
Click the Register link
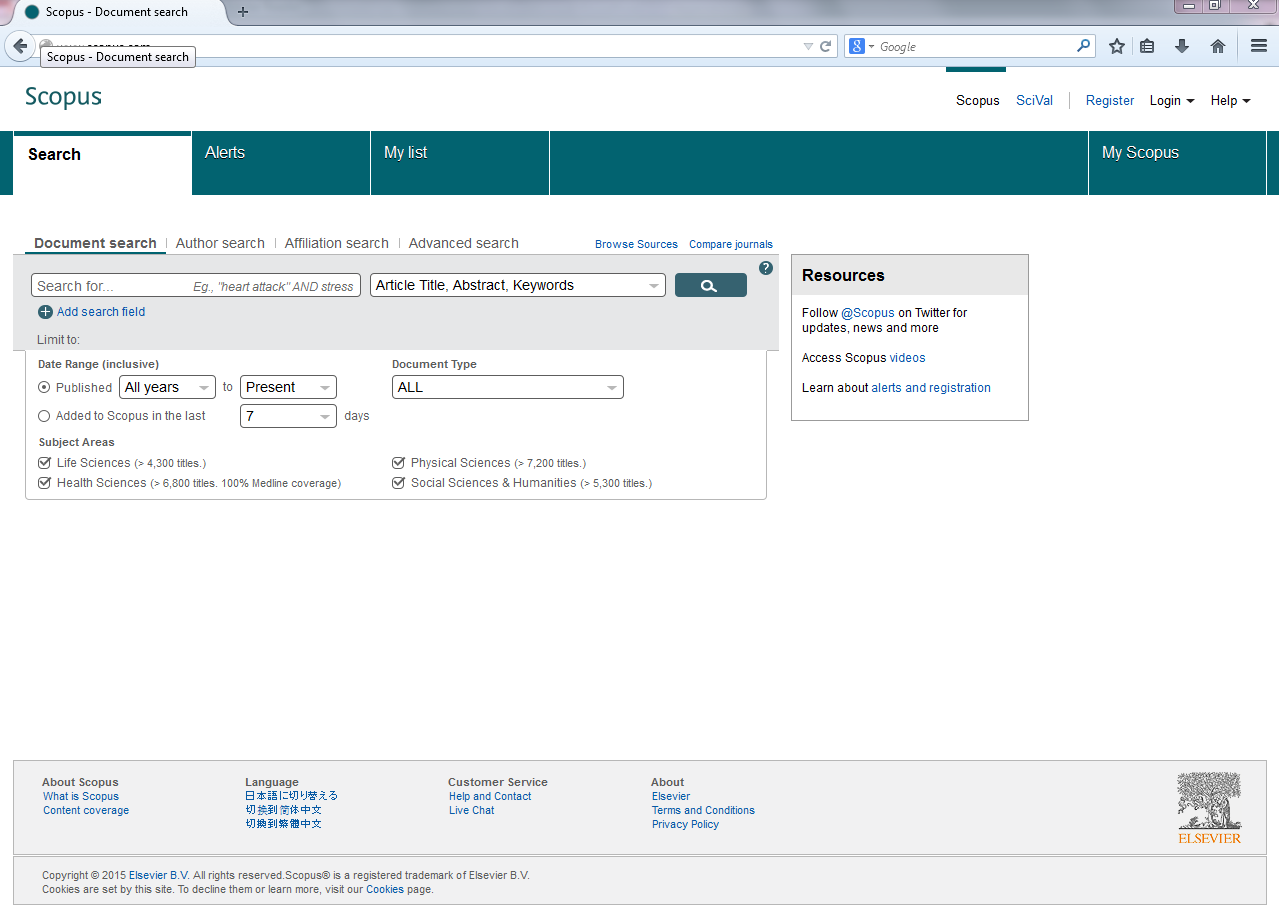tap(1110, 101)
